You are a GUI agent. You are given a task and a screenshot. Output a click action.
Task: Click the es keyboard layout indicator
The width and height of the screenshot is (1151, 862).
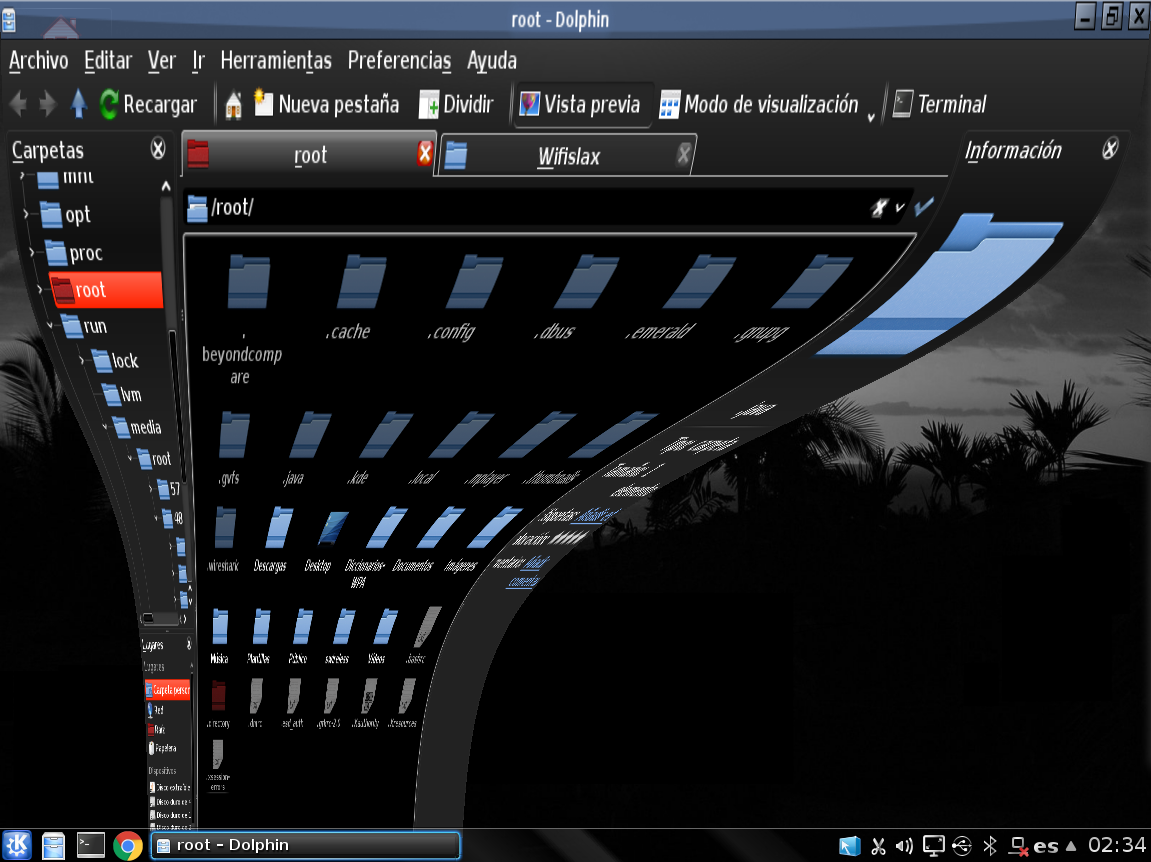(x=1045, y=847)
